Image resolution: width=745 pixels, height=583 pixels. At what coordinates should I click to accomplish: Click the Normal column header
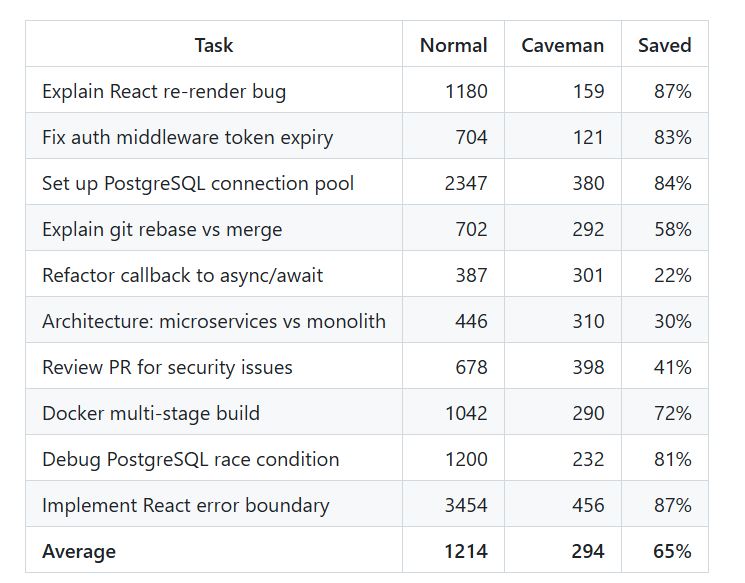point(454,45)
